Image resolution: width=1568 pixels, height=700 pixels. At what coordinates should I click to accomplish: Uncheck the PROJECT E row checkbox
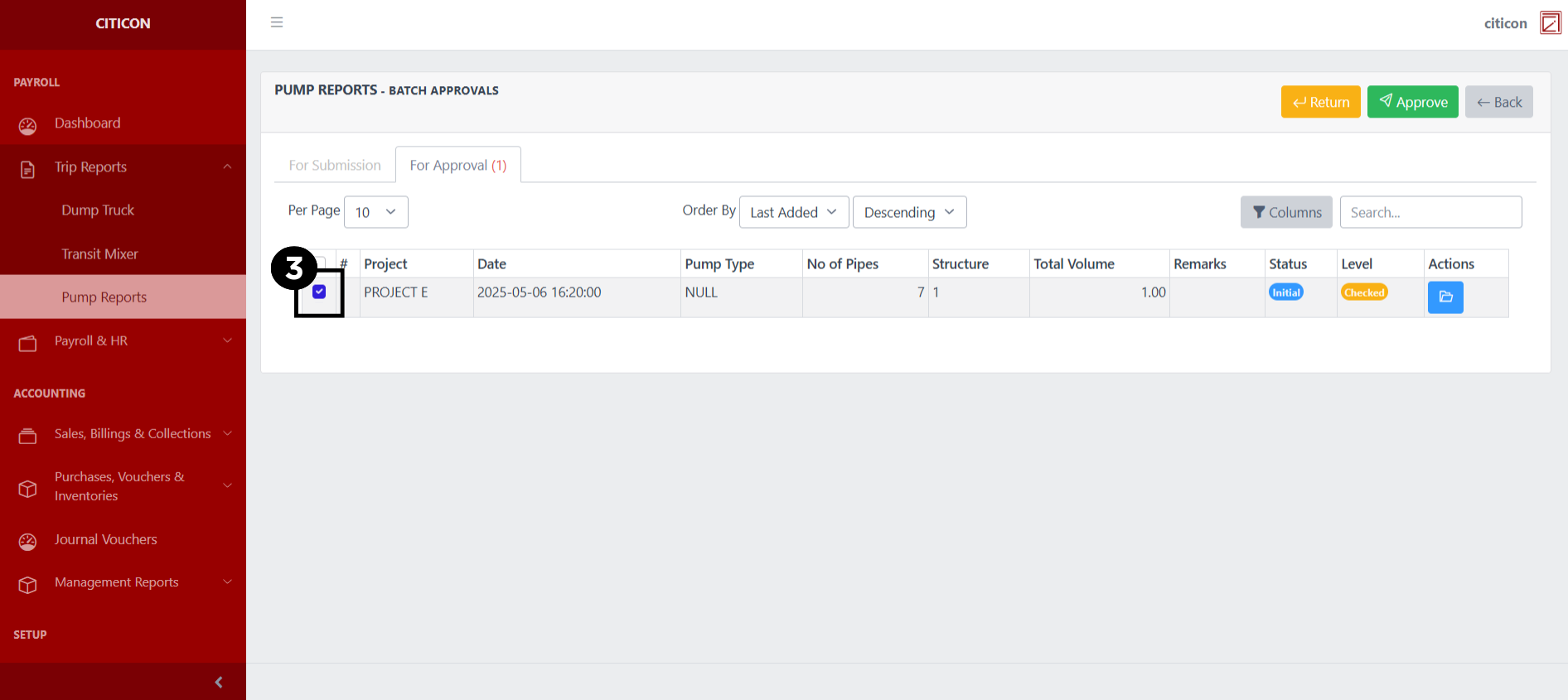(319, 292)
